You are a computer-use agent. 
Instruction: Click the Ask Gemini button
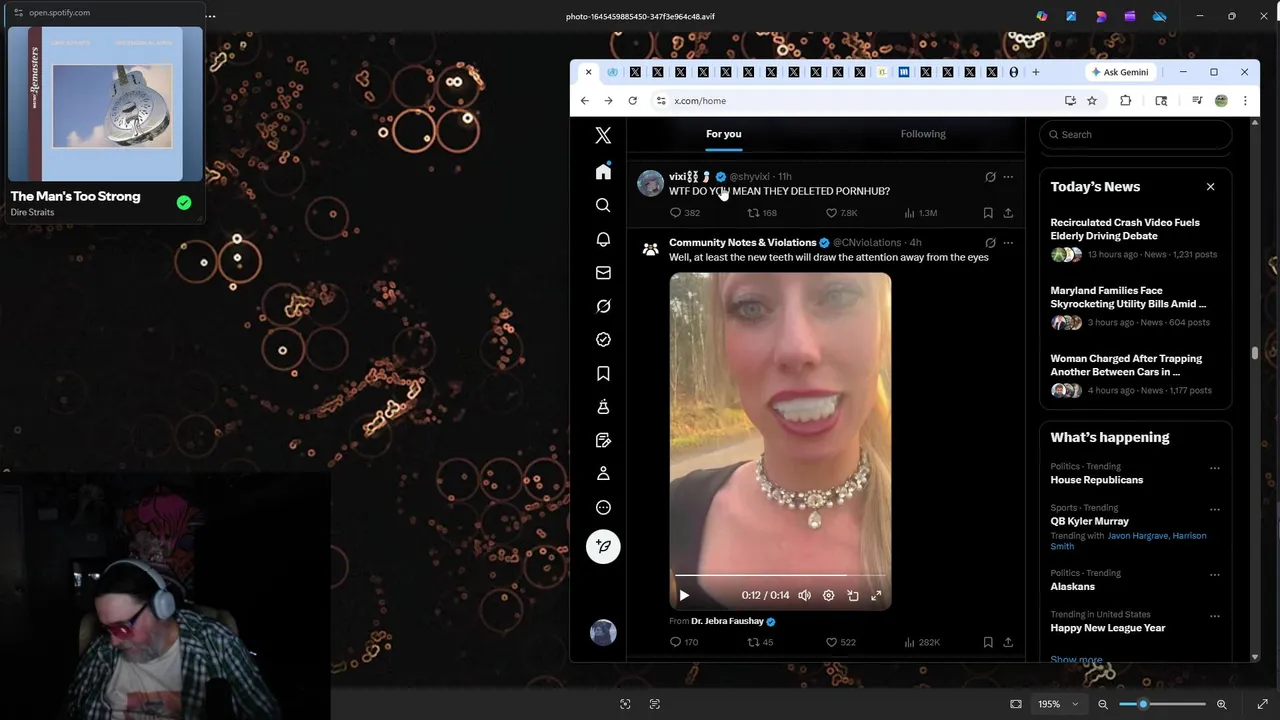(1120, 72)
